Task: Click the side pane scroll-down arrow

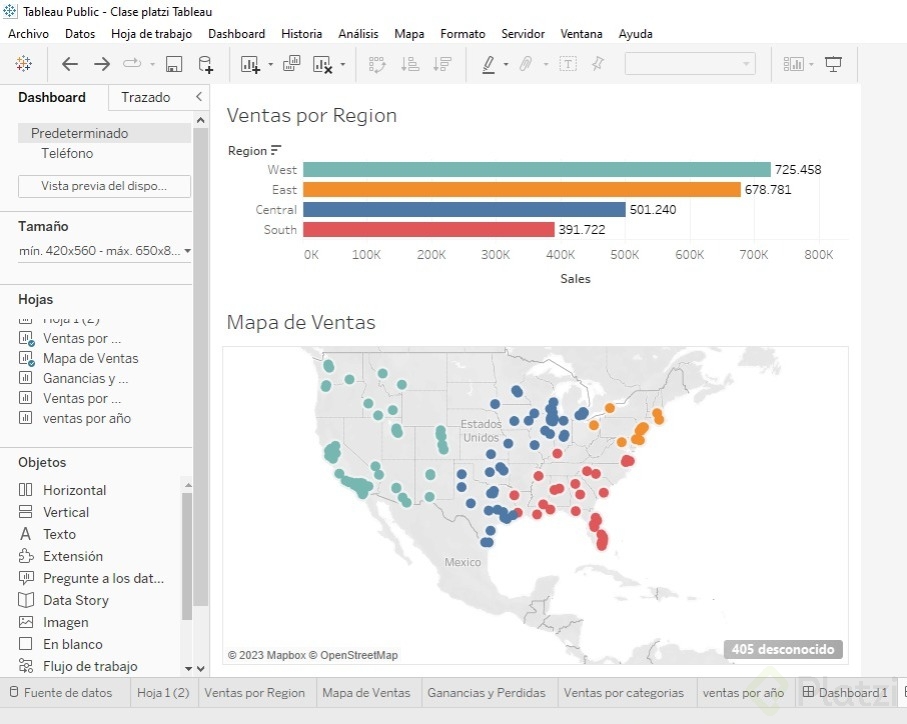Action: pos(201,668)
